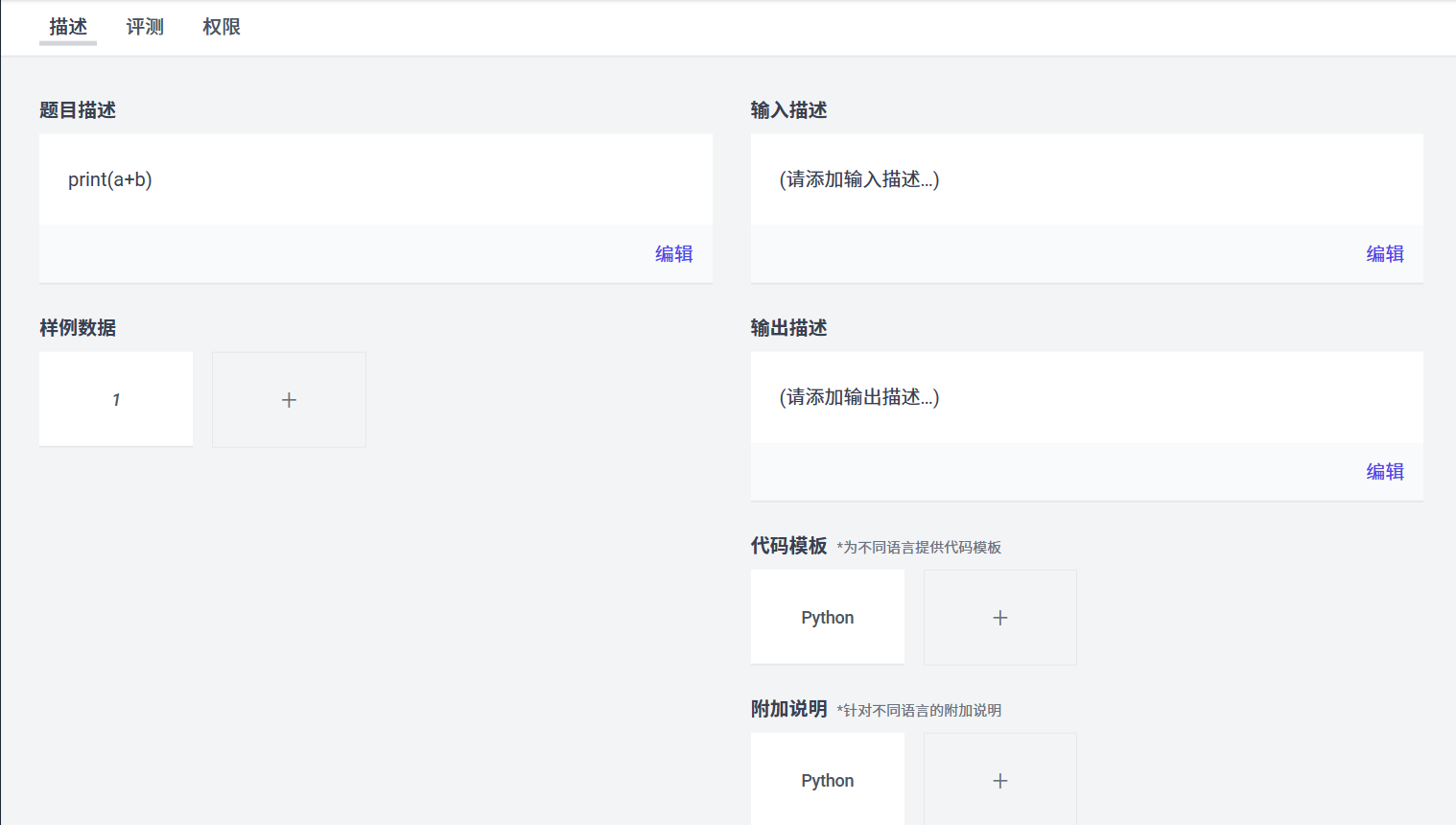Click the 附加说明 section heading

[788, 709]
